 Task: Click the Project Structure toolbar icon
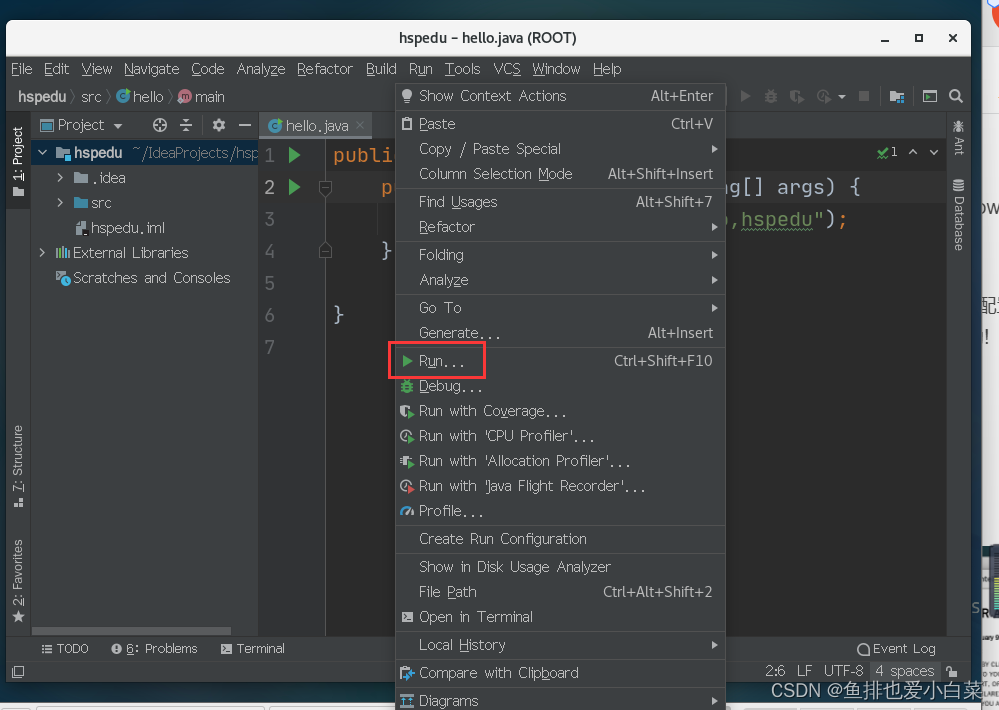[x=897, y=96]
